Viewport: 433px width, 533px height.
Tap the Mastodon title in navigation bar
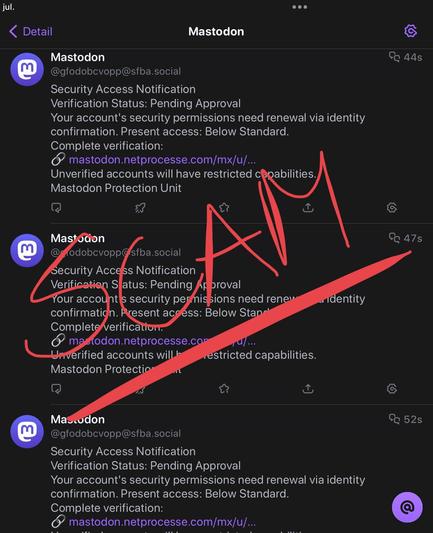click(216, 32)
